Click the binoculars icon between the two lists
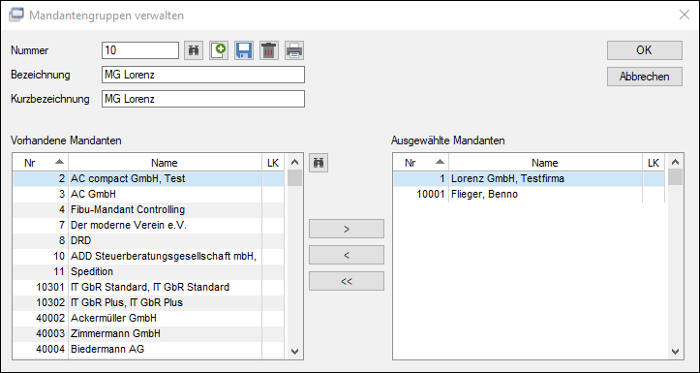The width and height of the screenshot is (700, 373). (319, 163)
